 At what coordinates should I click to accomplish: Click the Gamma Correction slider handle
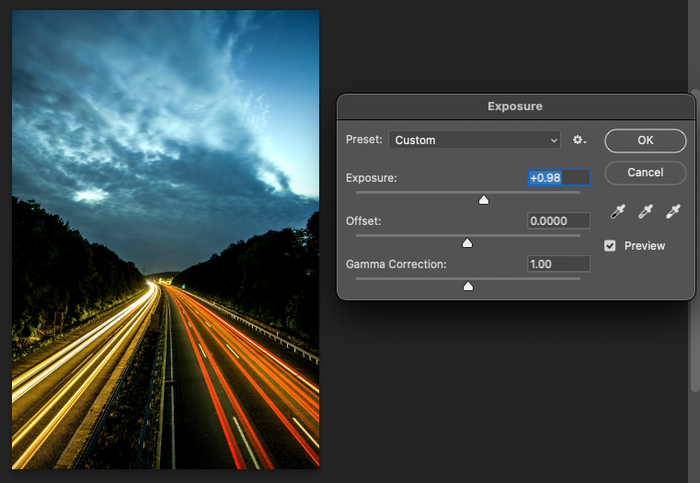(468, 286)
